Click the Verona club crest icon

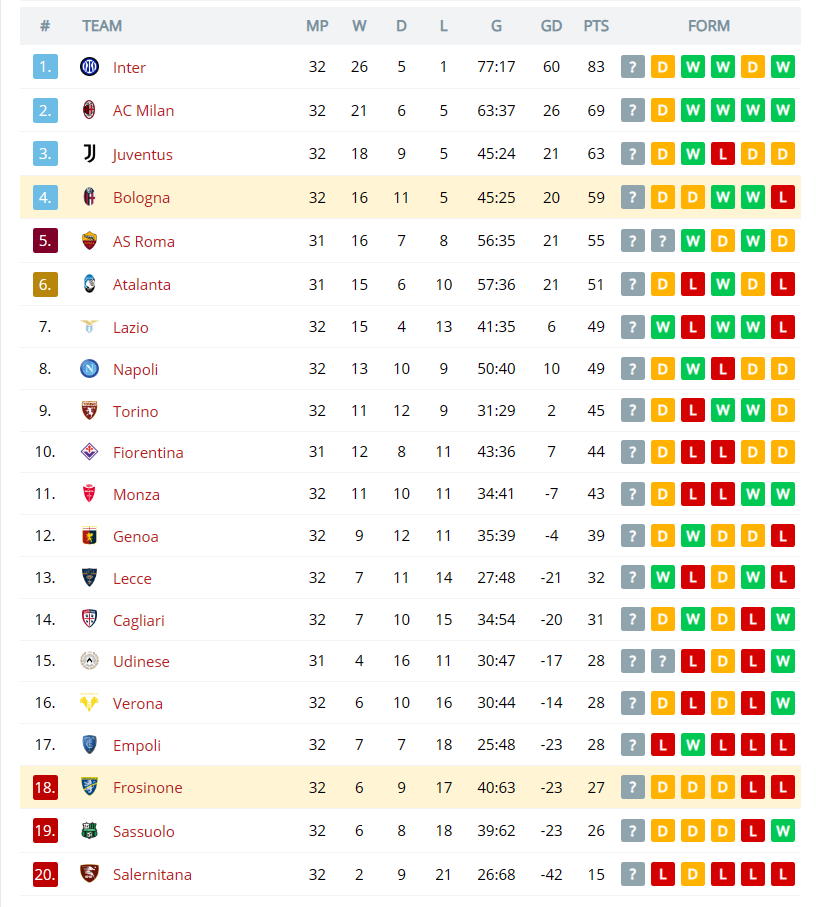[x=89, y=703]
